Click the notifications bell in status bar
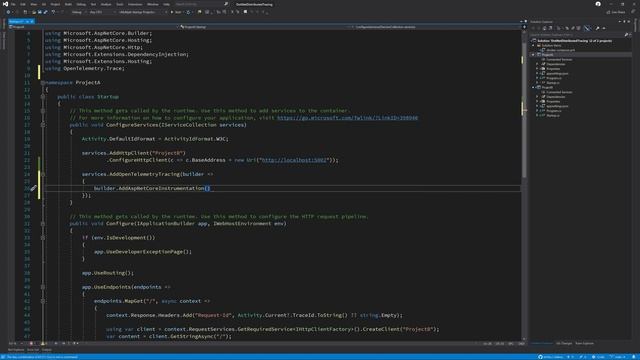640x360 pixels. 634,357
